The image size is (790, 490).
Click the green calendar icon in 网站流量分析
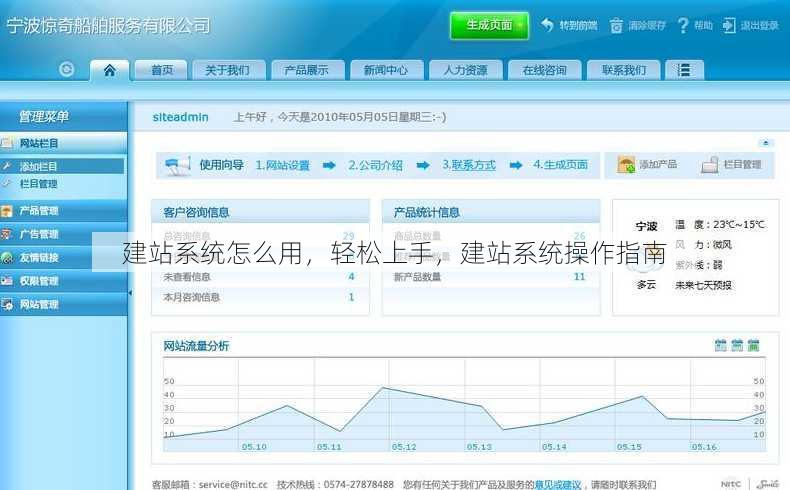[753, 345]
